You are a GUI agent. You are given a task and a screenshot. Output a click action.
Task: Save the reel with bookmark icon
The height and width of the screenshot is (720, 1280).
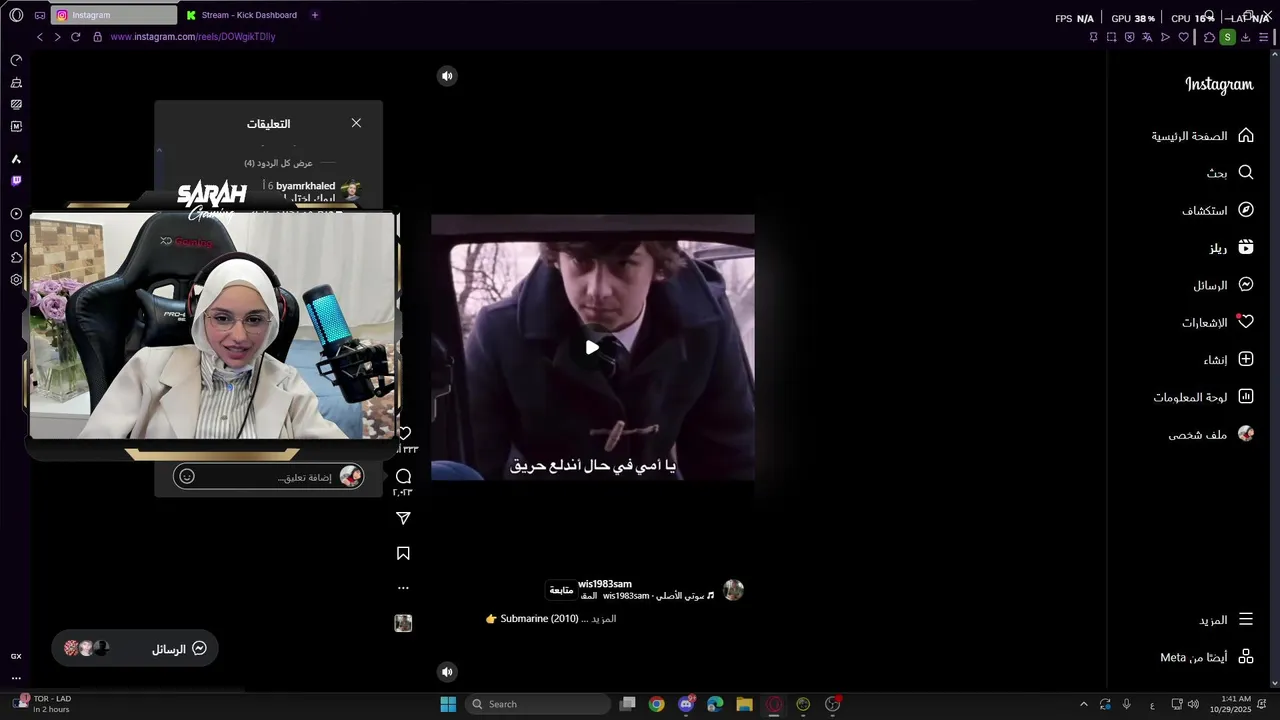404,553
